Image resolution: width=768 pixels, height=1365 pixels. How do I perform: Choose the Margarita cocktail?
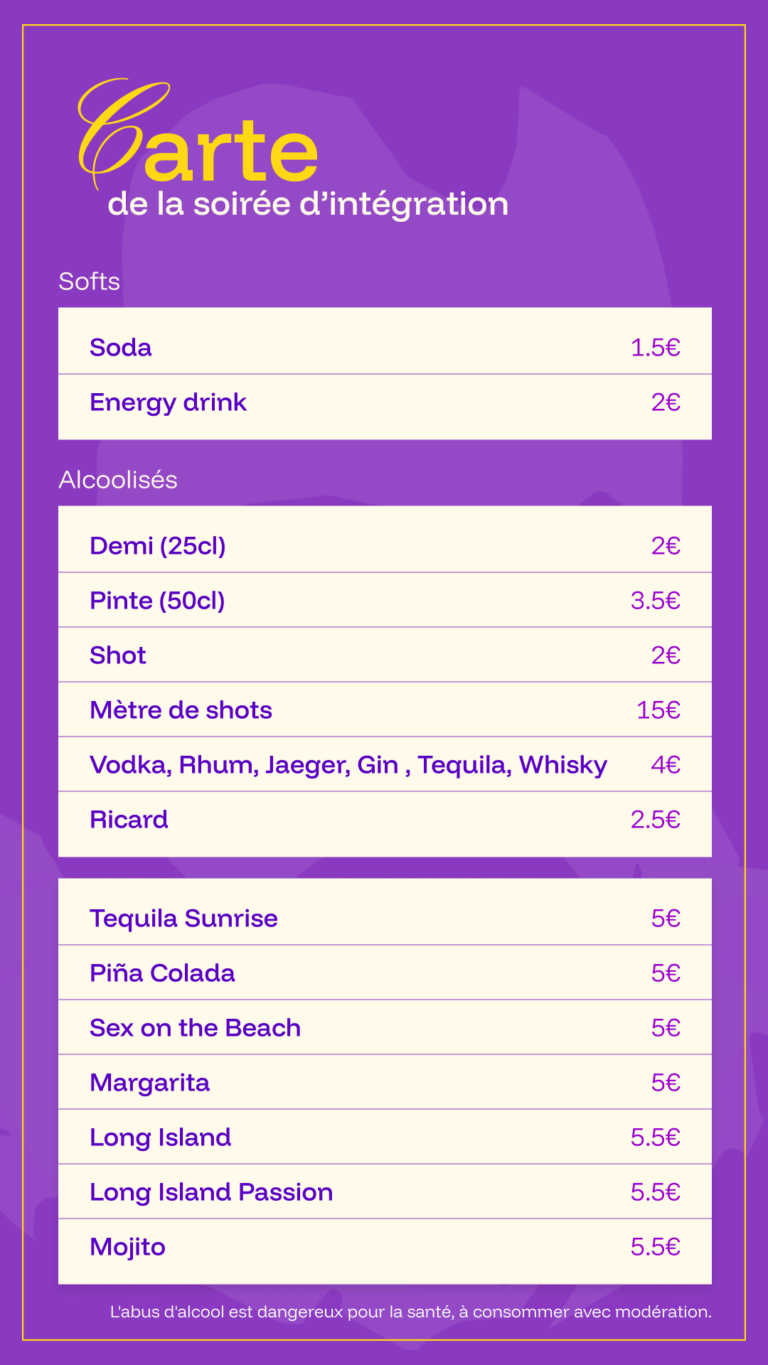pyautogui.click(x=150, y=1083)
